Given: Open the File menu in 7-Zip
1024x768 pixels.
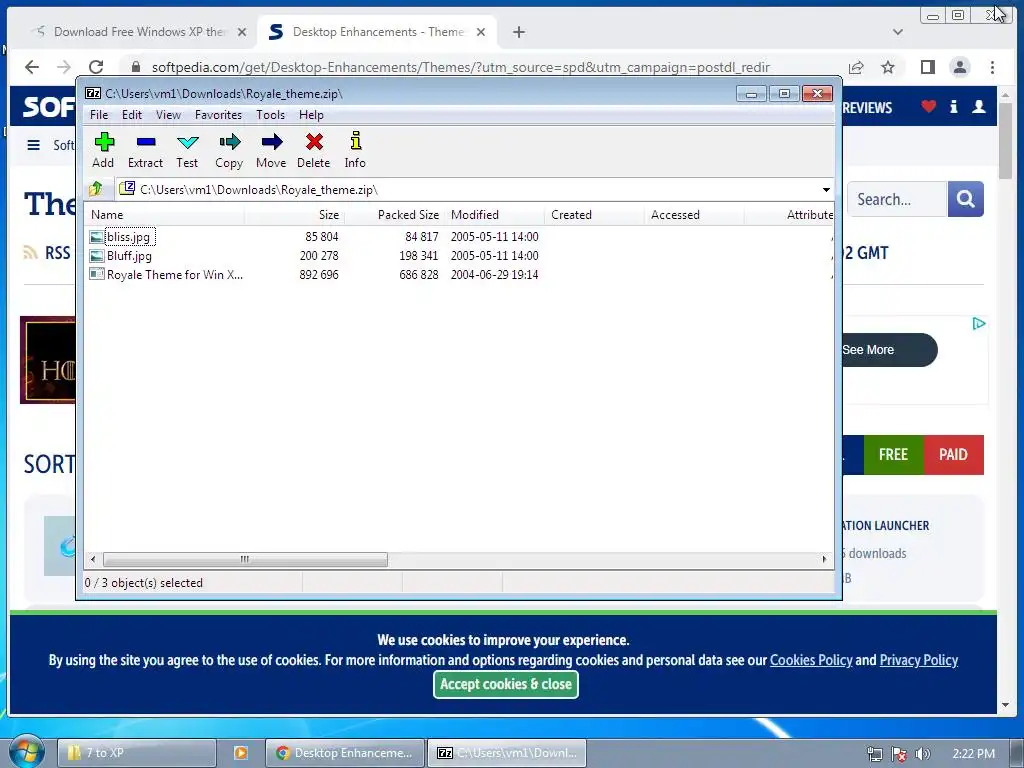Looking at the screenshot, I should pyautogui.click(x=99, y=115).
